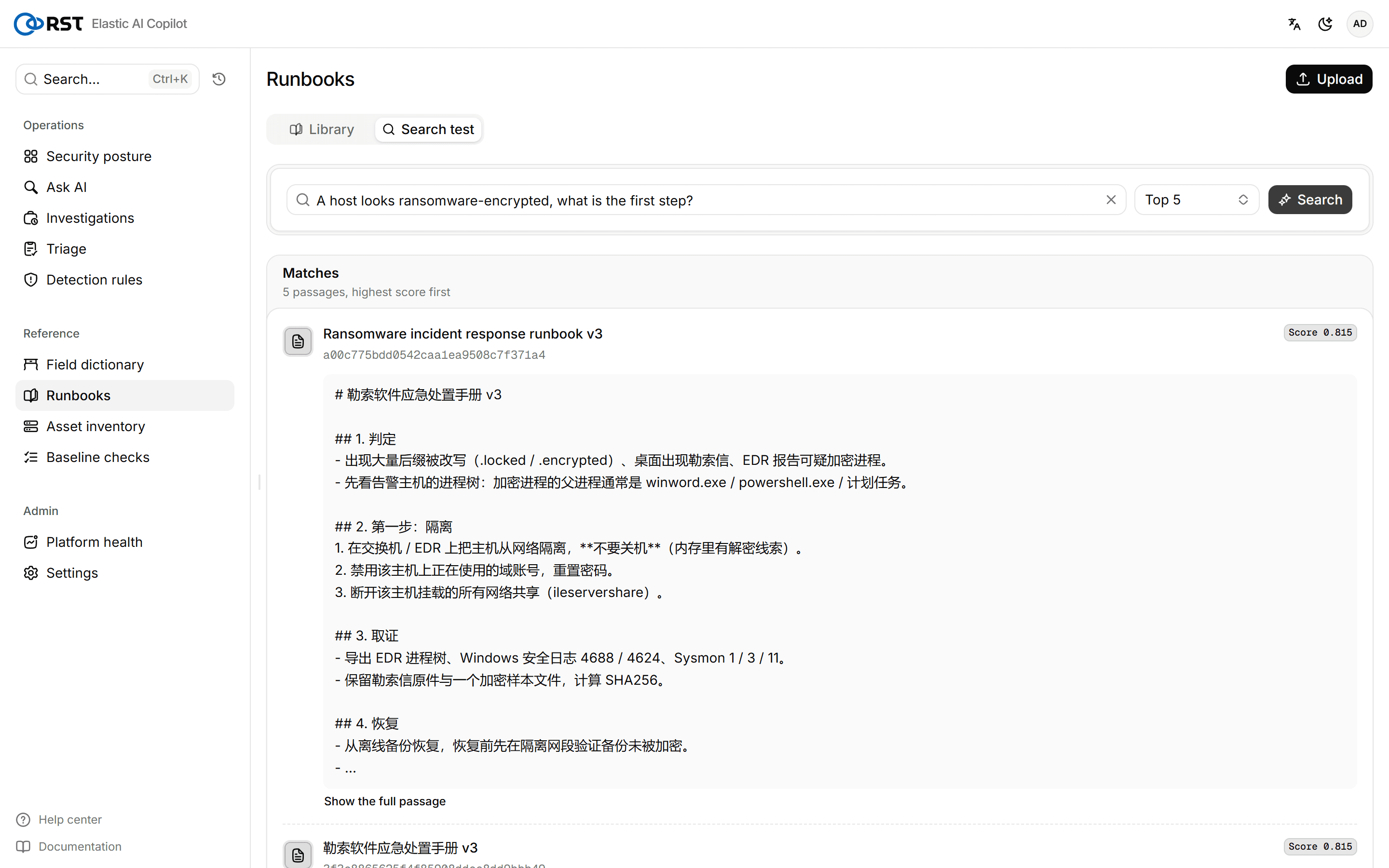
Task: Open the 勒索软件应急处置手册 v3 result title
Action: click(400, 847)
